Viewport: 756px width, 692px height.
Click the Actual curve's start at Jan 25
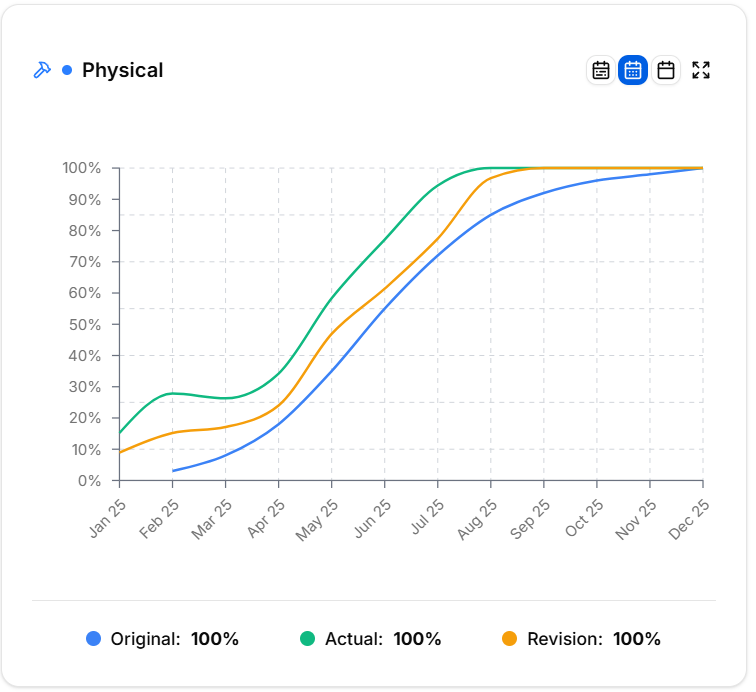pos(120,432)
